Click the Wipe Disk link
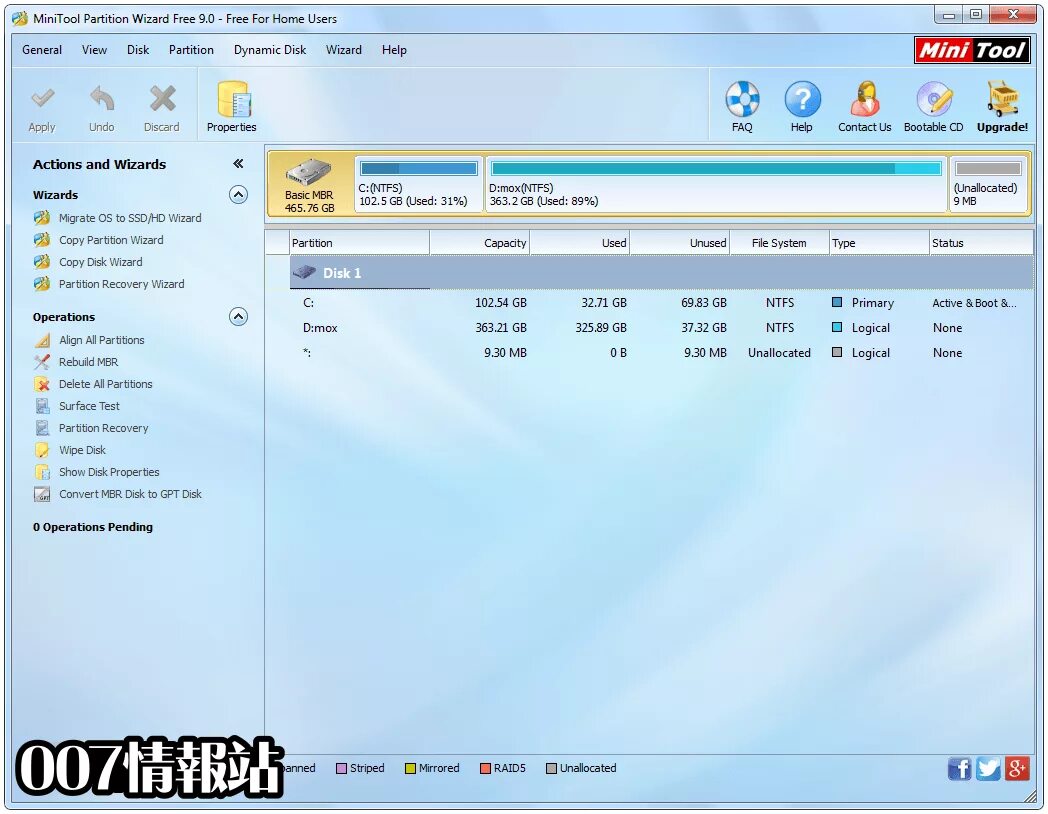The height and width of the screenshot is (814, 1048). click(x=82, y=450)
